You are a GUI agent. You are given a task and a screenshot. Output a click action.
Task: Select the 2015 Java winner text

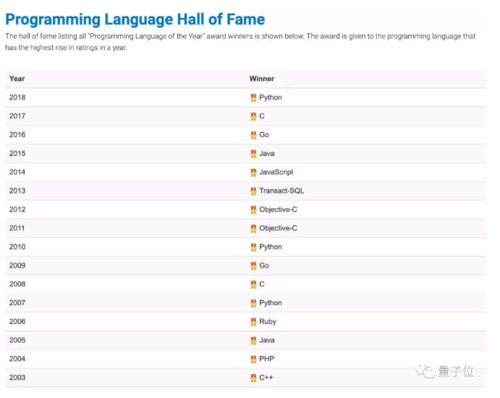click(267, 153)
